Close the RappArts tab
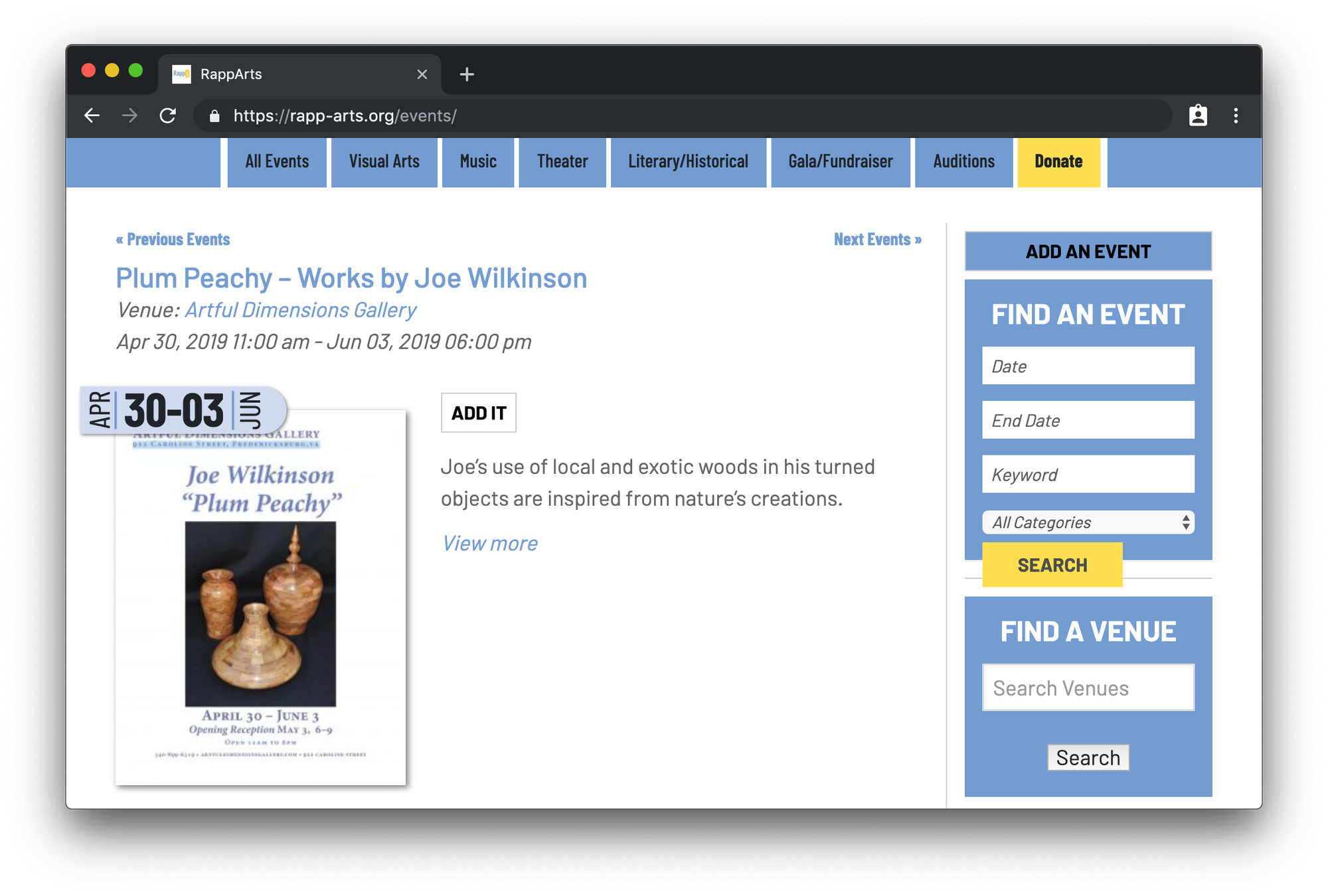Image resolution: width=1328 pixels, height=896 pixels. (422, 74)
